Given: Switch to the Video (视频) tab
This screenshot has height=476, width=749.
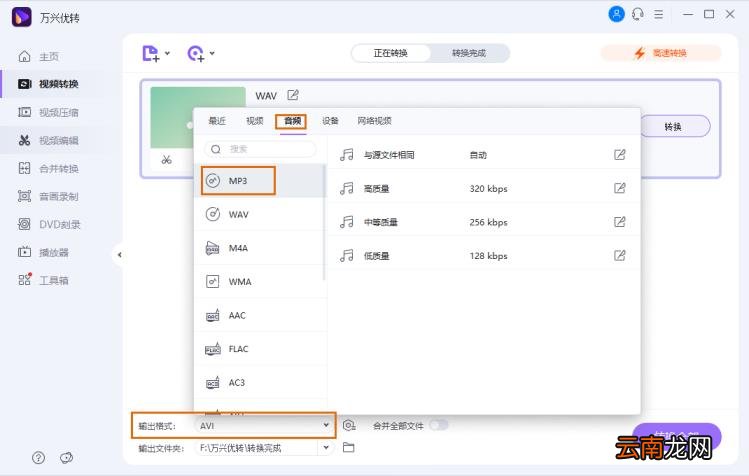Looking at the screenshot, I should (255, 121).
